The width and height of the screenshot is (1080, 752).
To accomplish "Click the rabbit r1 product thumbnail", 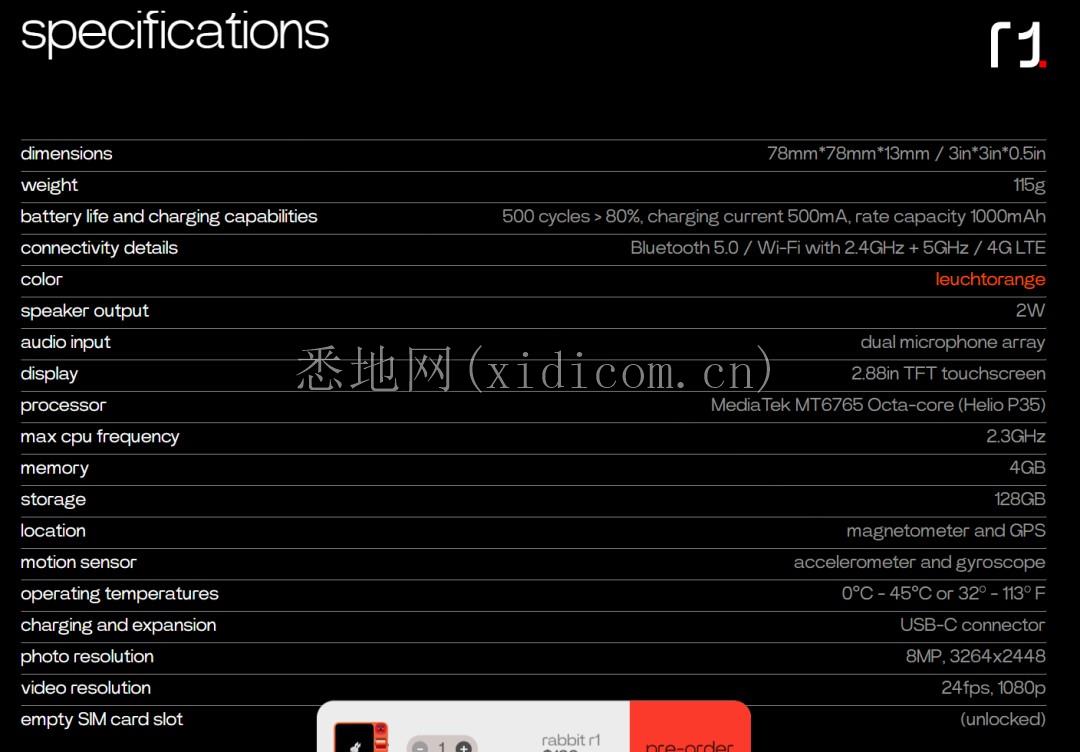I will (x=360, y=738).
